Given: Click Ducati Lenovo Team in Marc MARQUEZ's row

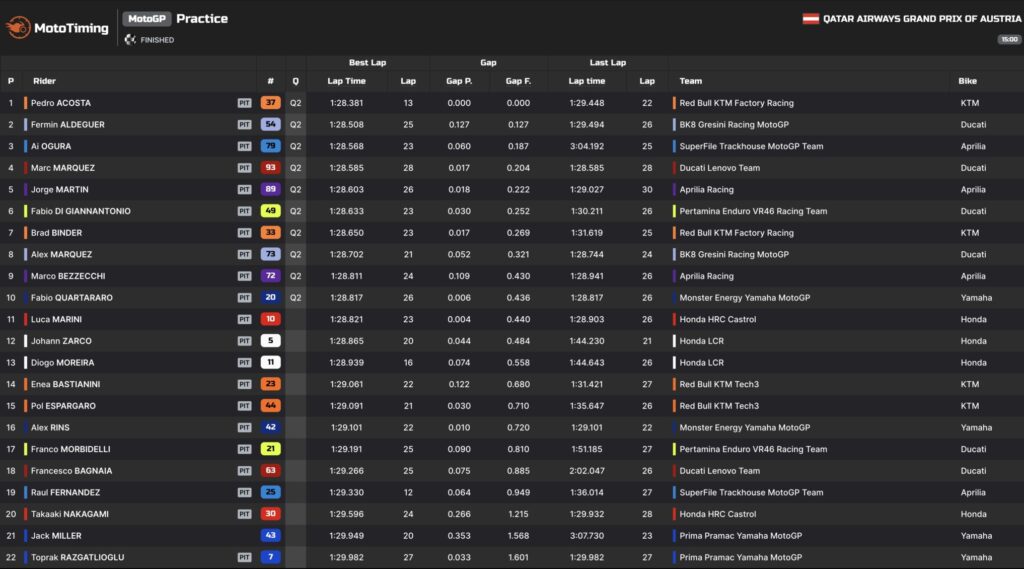Looking at the screenshot, I should point(720,168).
